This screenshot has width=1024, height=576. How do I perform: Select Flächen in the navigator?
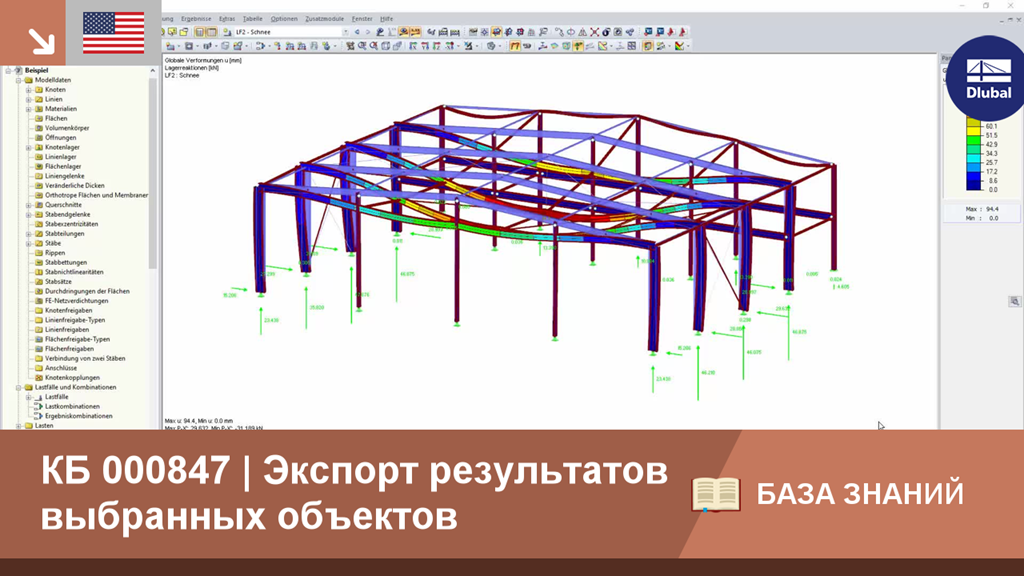(56, 119)
